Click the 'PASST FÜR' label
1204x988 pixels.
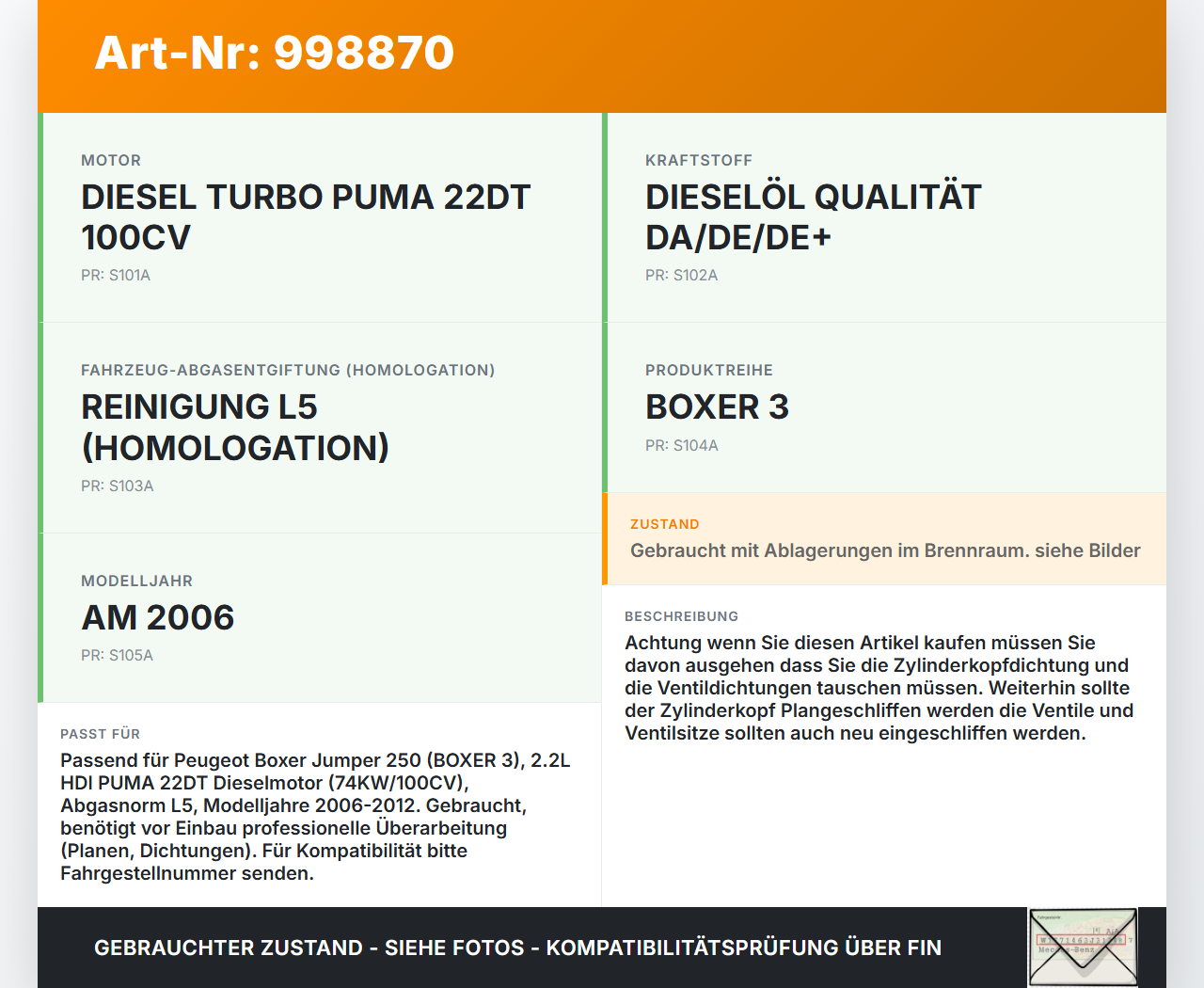[x=101, y=734]
